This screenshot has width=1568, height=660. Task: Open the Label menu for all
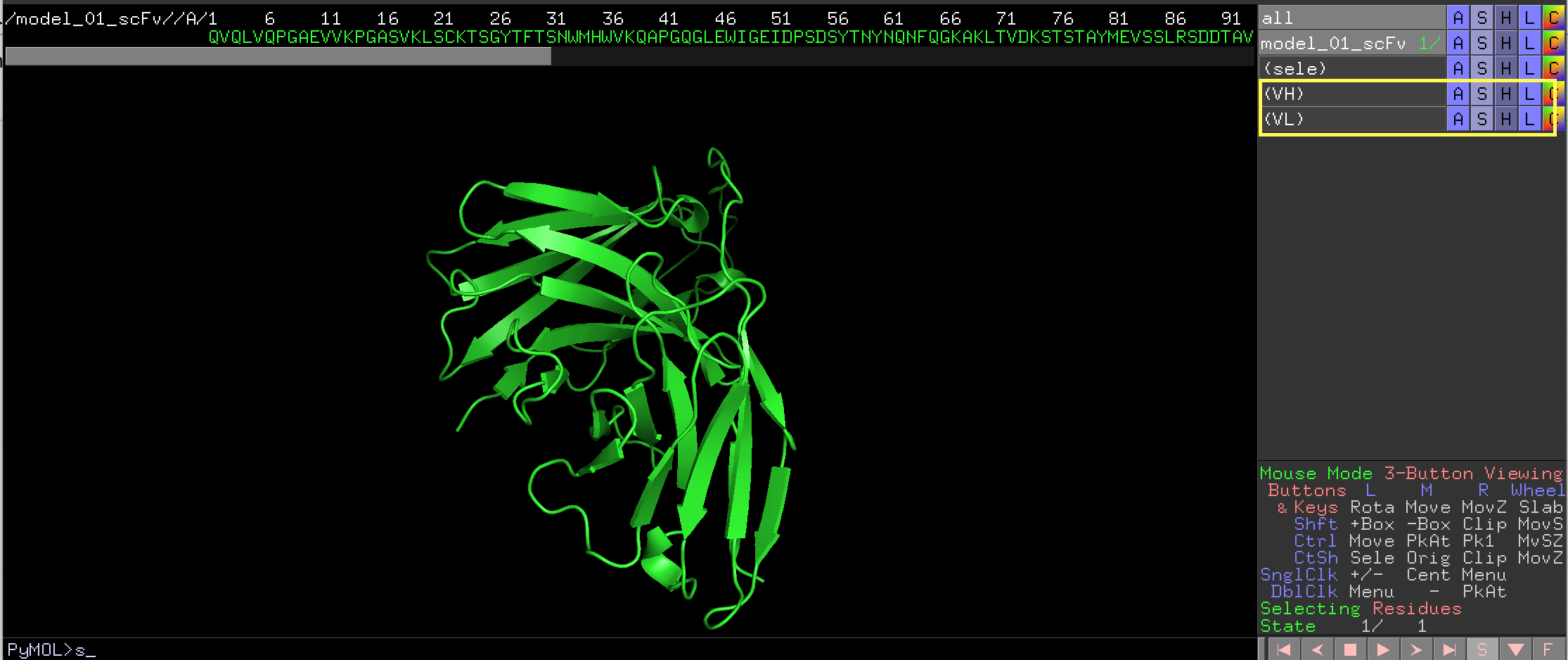1530,18
